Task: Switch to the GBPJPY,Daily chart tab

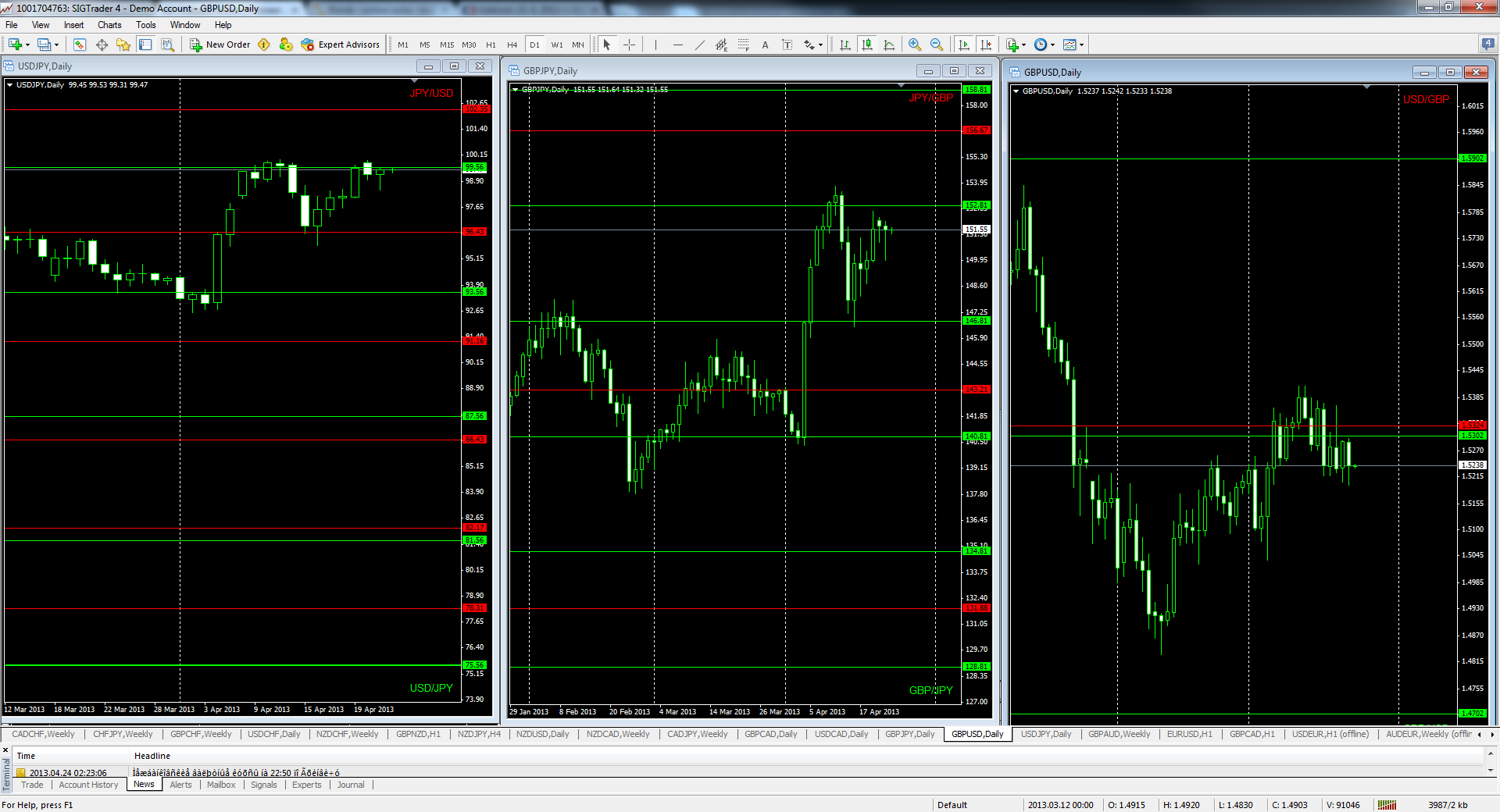Action: pos(909,734)
